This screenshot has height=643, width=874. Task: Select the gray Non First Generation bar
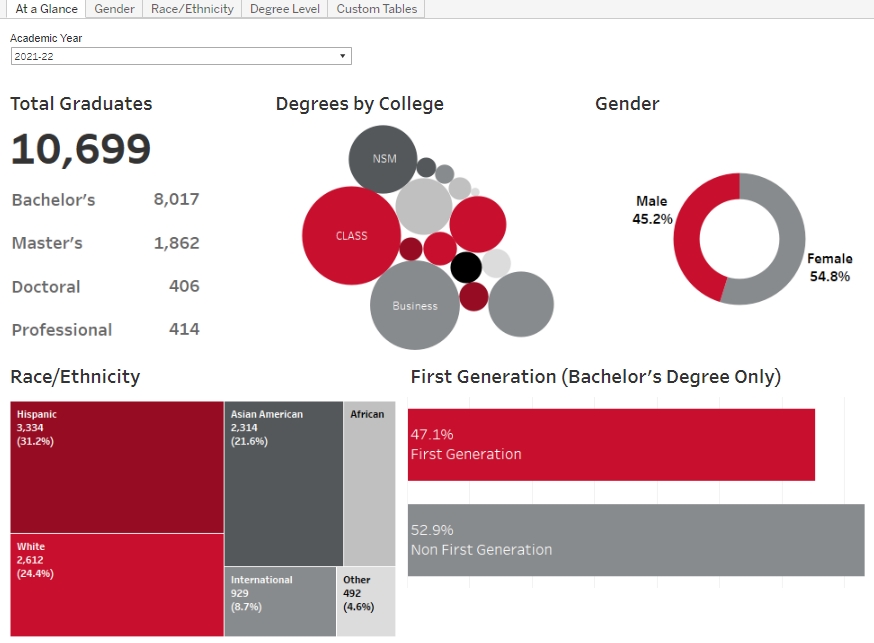click(x=636, y=540)
